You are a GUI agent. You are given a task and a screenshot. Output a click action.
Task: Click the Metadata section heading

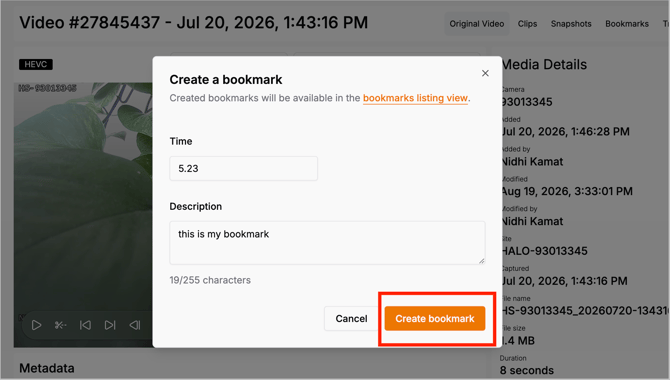tap(47, 368)
